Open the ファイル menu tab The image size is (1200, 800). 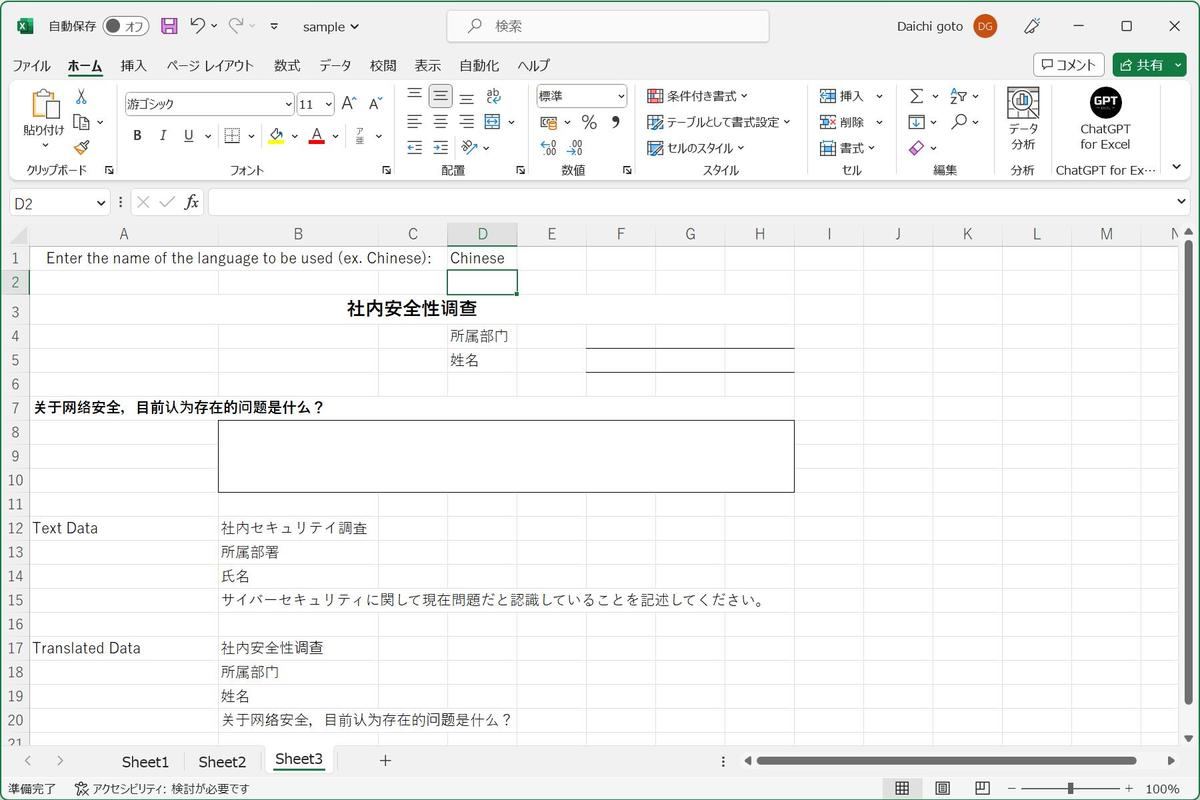[x=31, y=65]
